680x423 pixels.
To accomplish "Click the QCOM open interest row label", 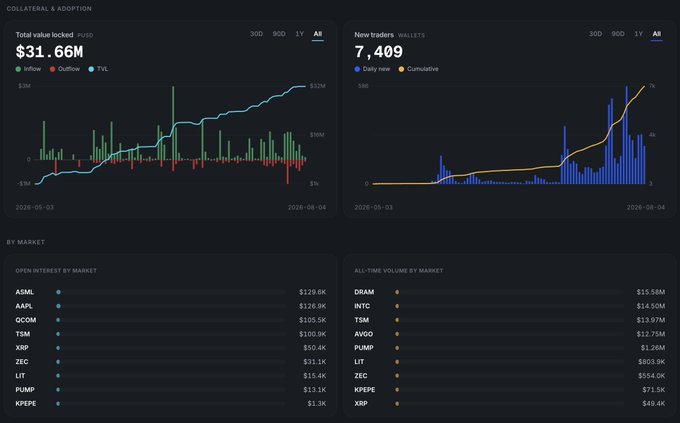I will tap(26, 320).
